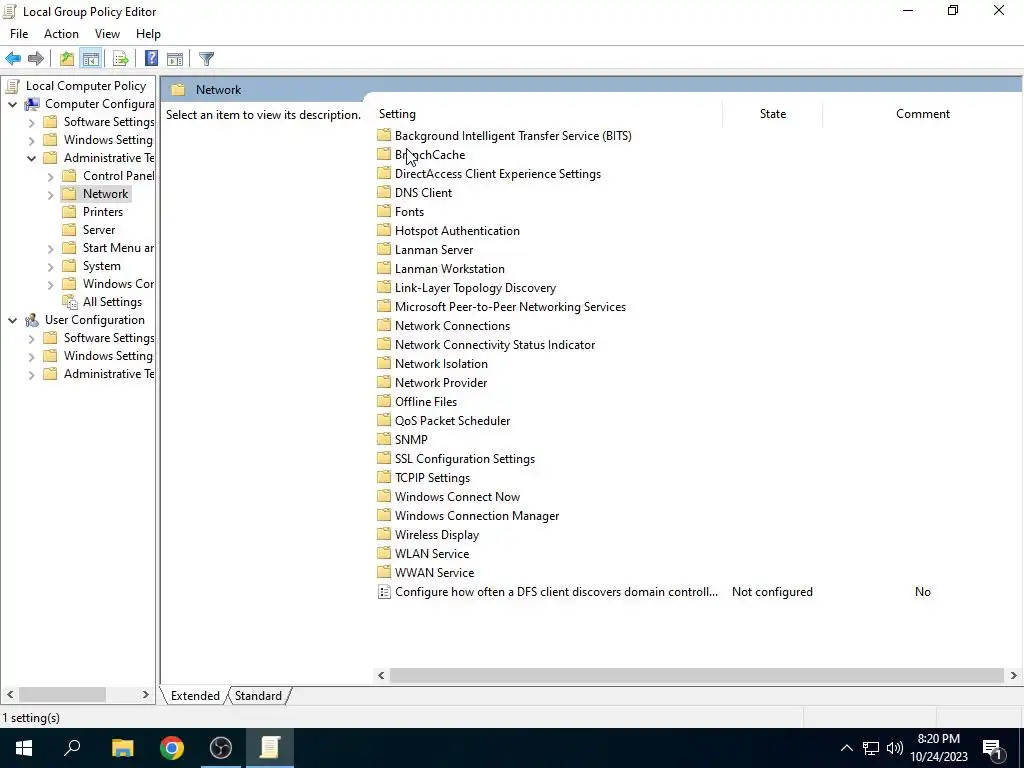Image resolution: width=1024 pixels, height=768 pixels.
Task: Click the Export List toolbar icon
Action: tap(121, 59)
